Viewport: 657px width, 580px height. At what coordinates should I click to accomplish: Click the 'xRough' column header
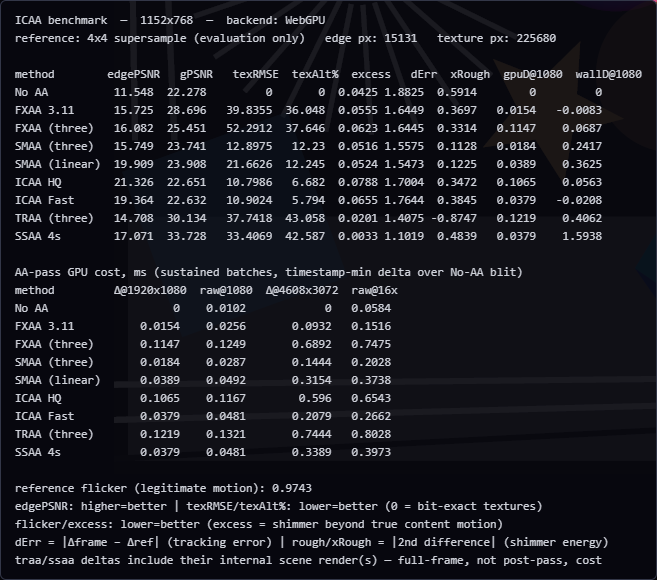(470, 74)
